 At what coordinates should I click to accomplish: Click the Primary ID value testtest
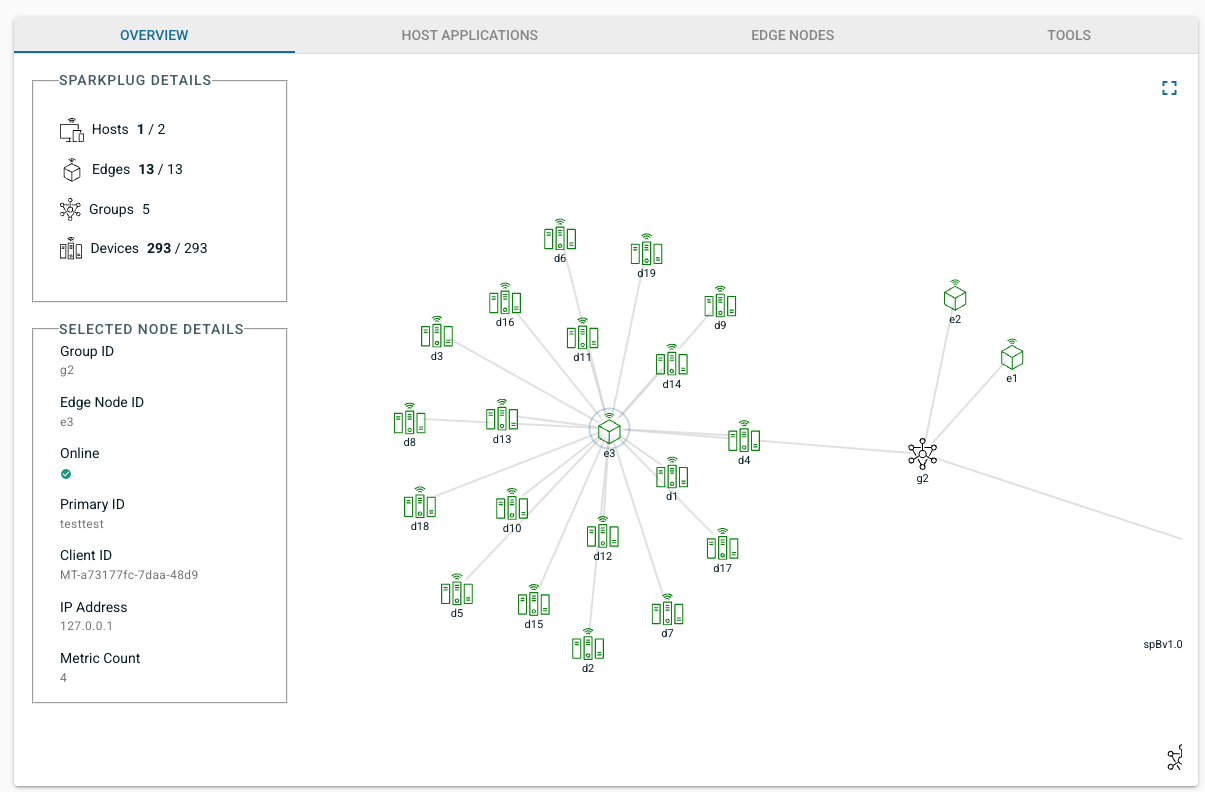82,523
